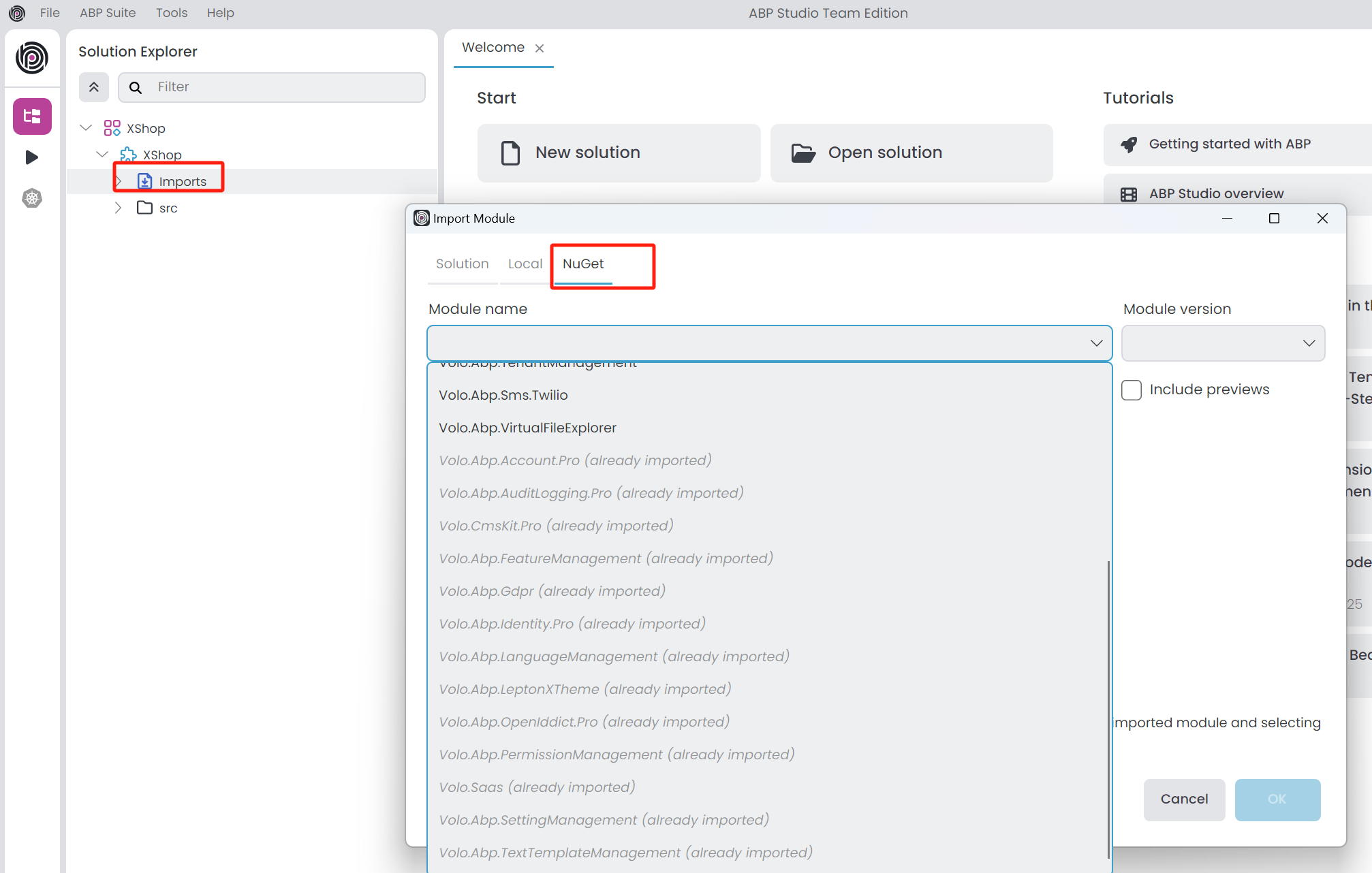Open the Kubernetes sidebar icon

[32, 198]
